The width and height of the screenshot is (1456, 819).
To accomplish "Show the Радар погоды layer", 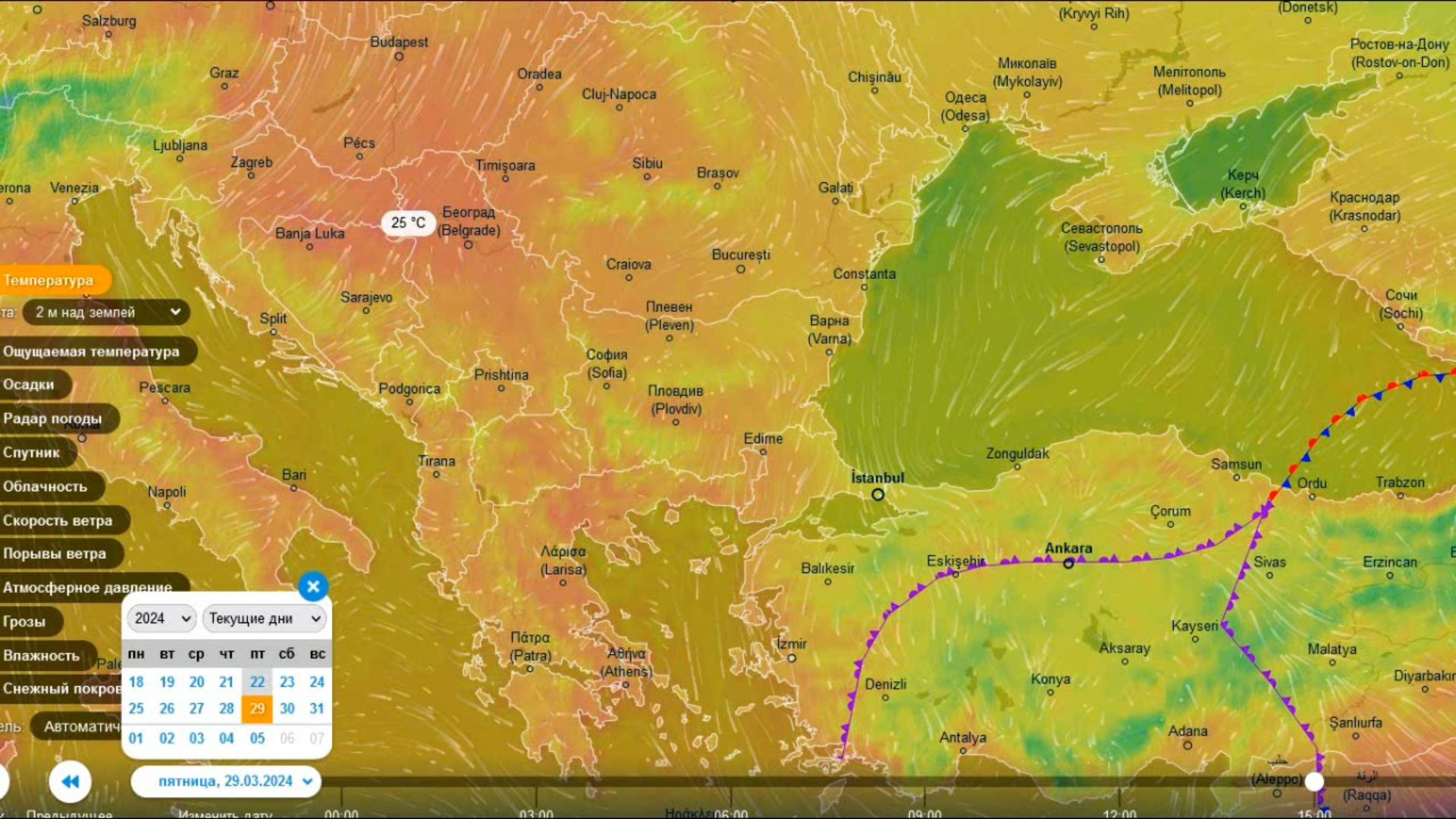I will pyautogui.click(x=53, y=419).
